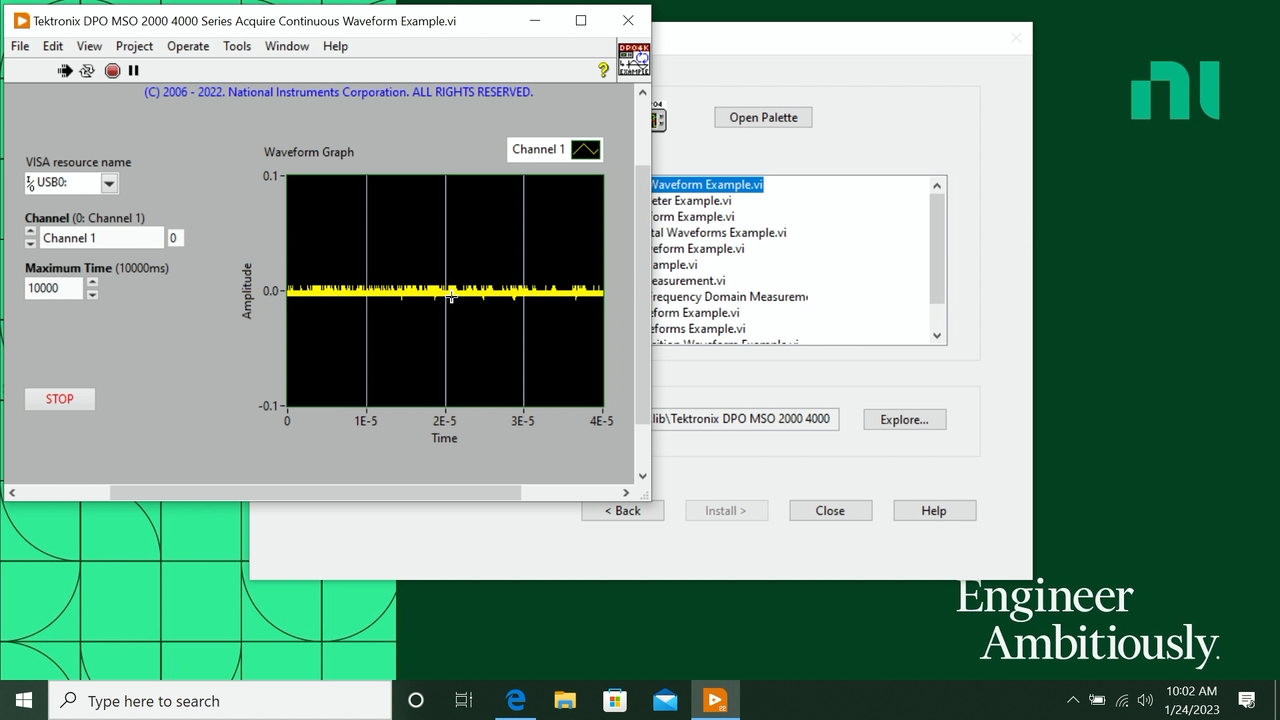Viewport: 1280px width, 720px height.
Task: Select the 'eter Example.vi' list entry
Action: [691, 201]
